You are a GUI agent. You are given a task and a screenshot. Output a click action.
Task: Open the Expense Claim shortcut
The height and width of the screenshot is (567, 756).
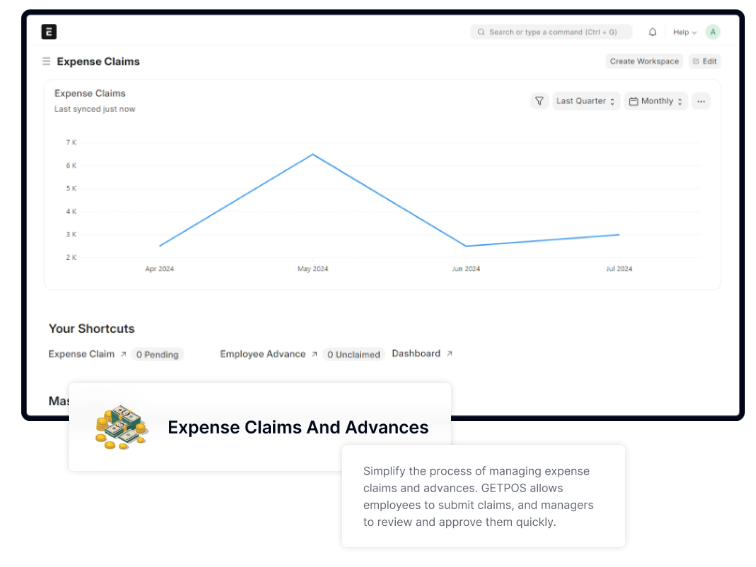[x=82, y=354]
